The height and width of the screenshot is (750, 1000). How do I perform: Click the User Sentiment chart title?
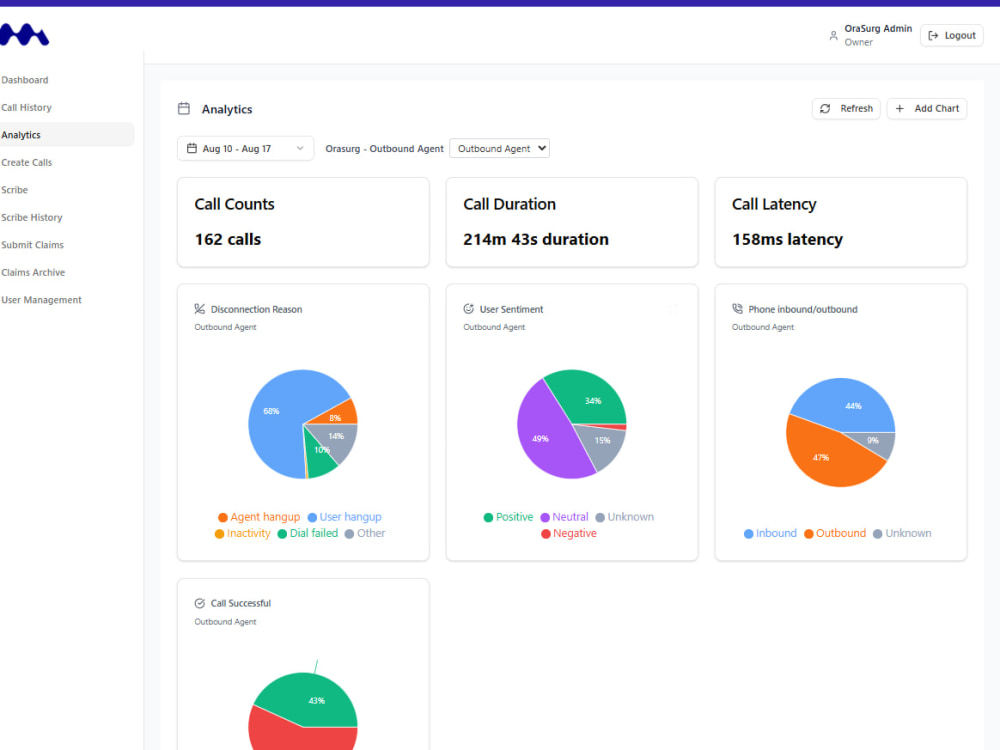(x=511, y=309)
